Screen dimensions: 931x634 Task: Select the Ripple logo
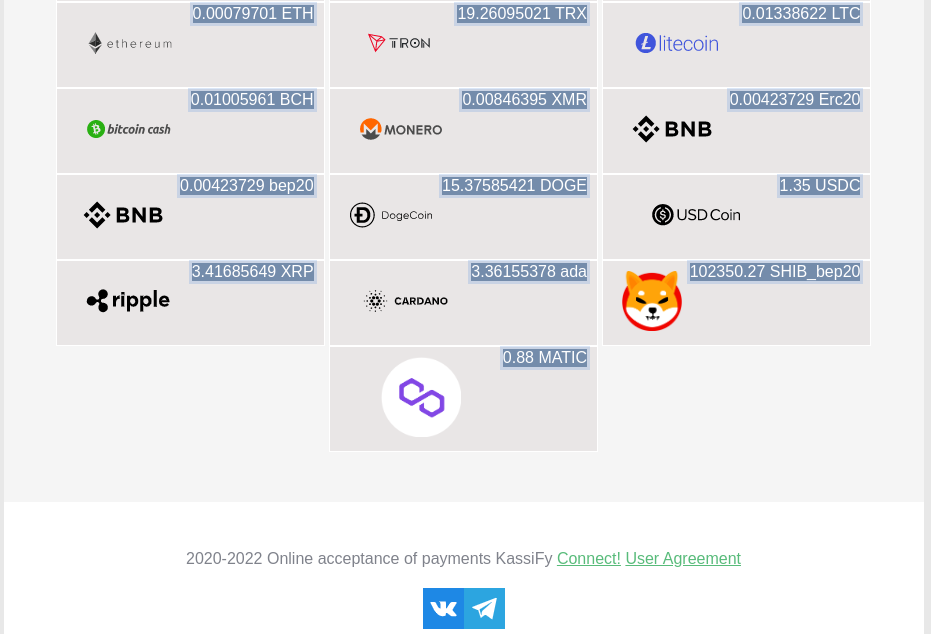pyautogui.click(x=128, y=300)
